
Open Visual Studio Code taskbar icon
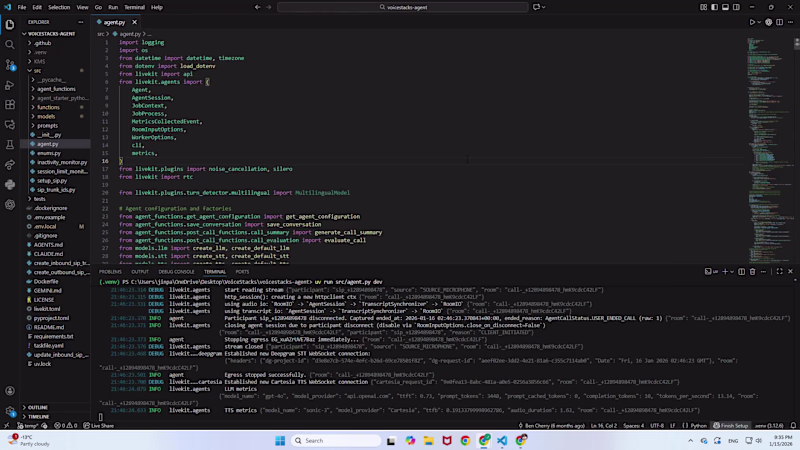(x=502, y=440)
